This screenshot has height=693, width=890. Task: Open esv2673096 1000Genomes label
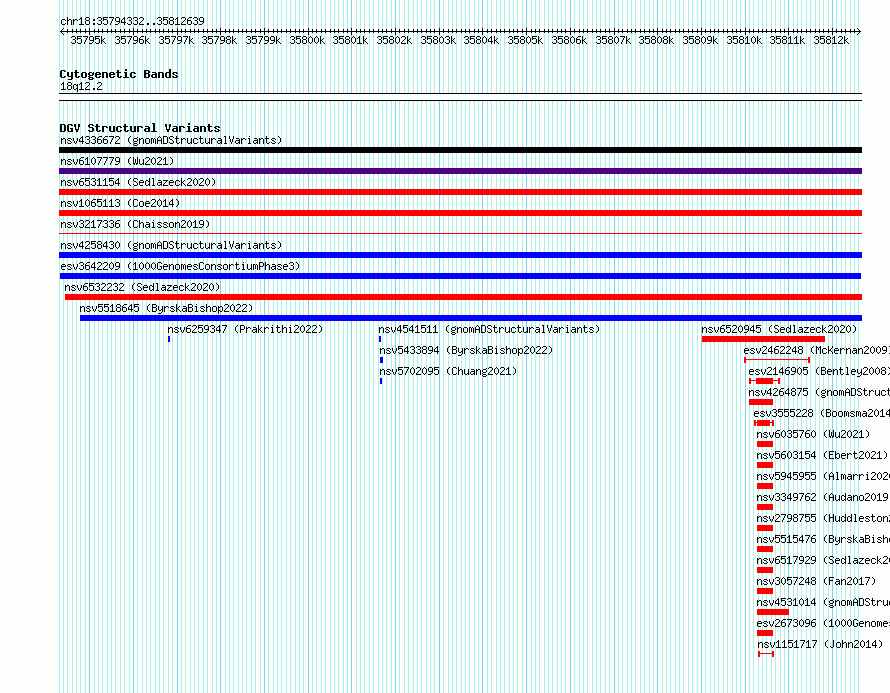[x=823, y=623]
